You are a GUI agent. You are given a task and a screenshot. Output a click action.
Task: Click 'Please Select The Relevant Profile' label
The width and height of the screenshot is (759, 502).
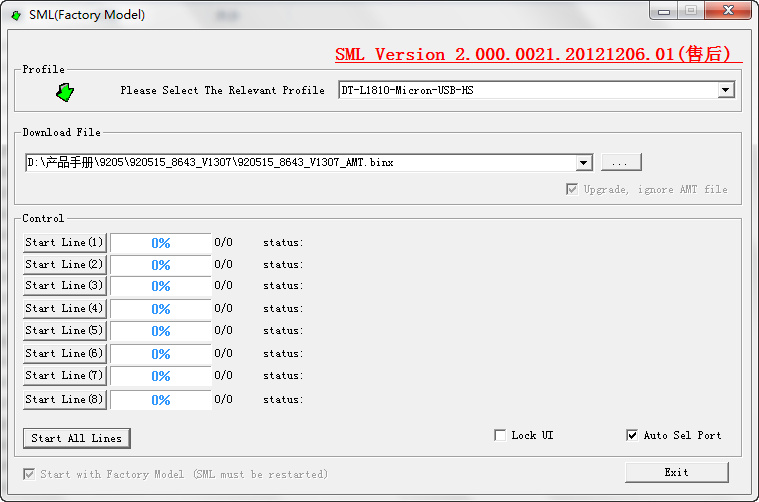tap(223, 91)
